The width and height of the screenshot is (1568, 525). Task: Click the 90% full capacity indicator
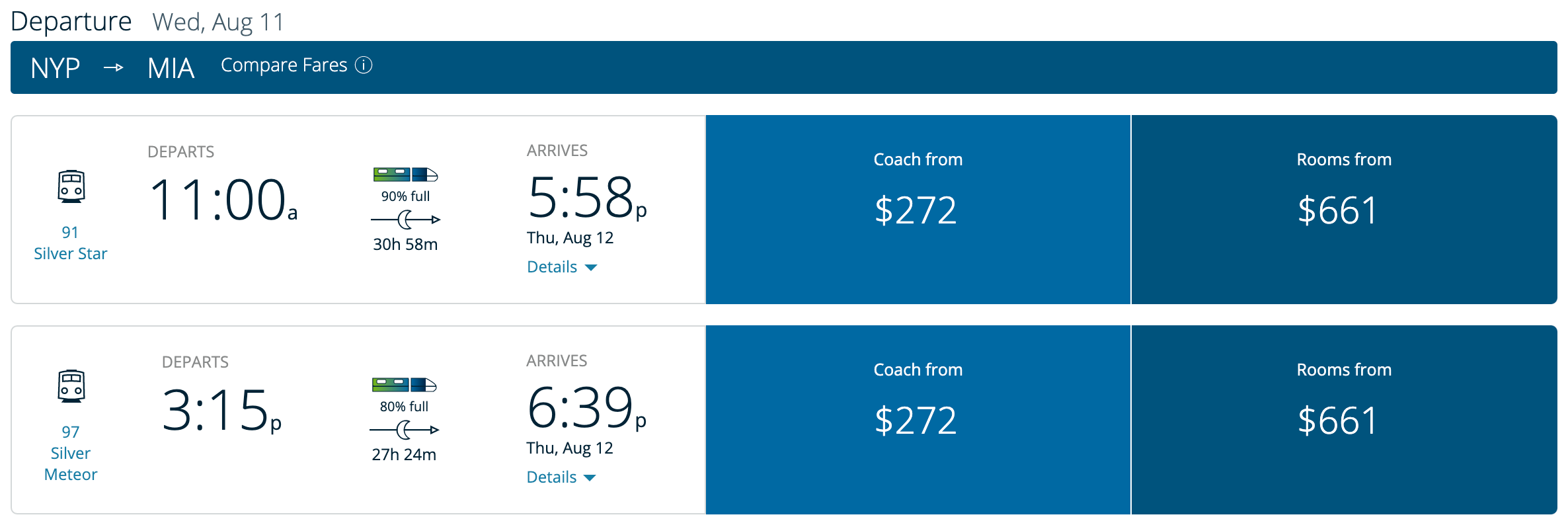(x=405, y=196)
